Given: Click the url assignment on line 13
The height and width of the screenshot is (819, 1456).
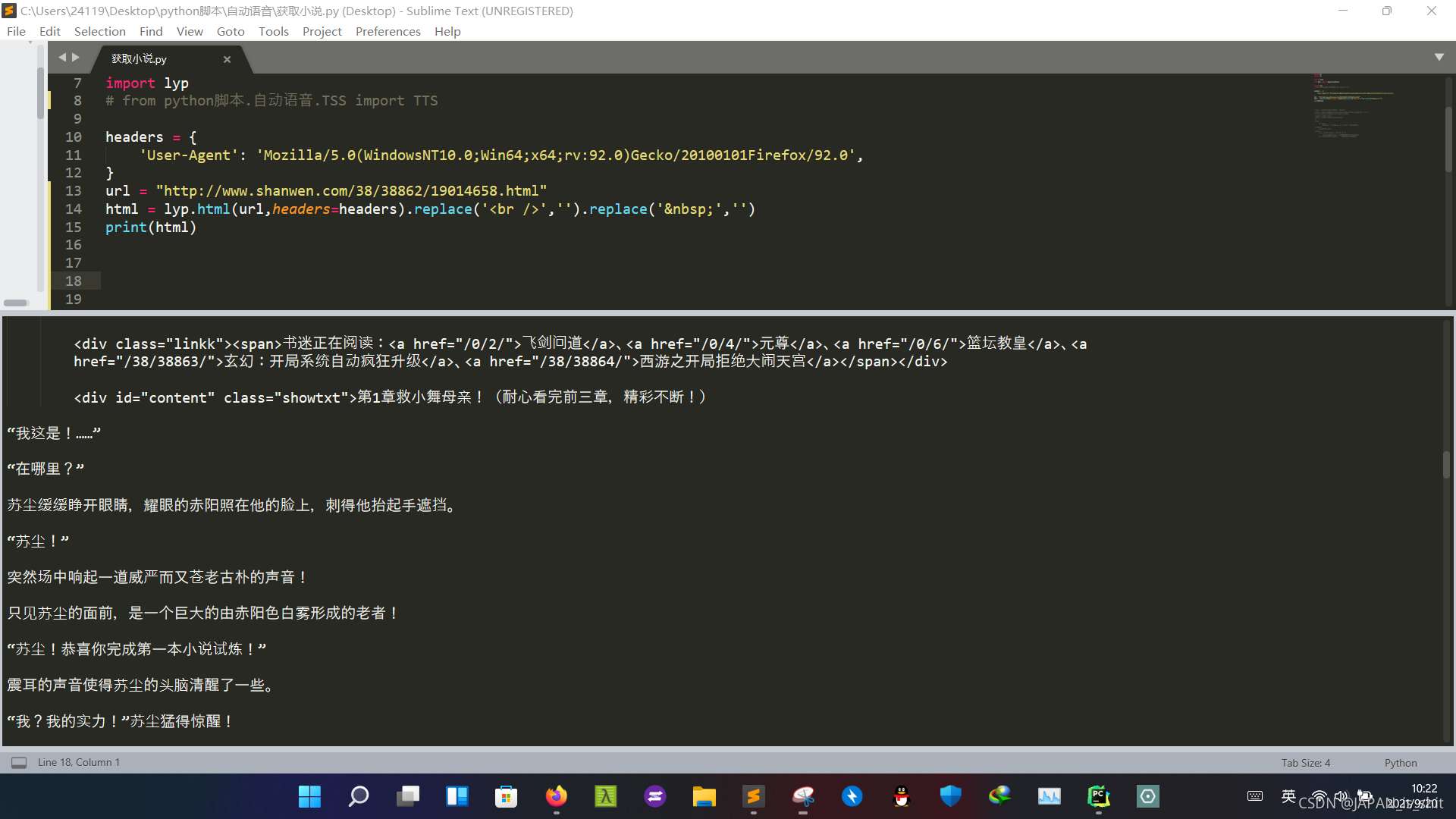Looking at the screenshot, I should [x=326, y=190].
